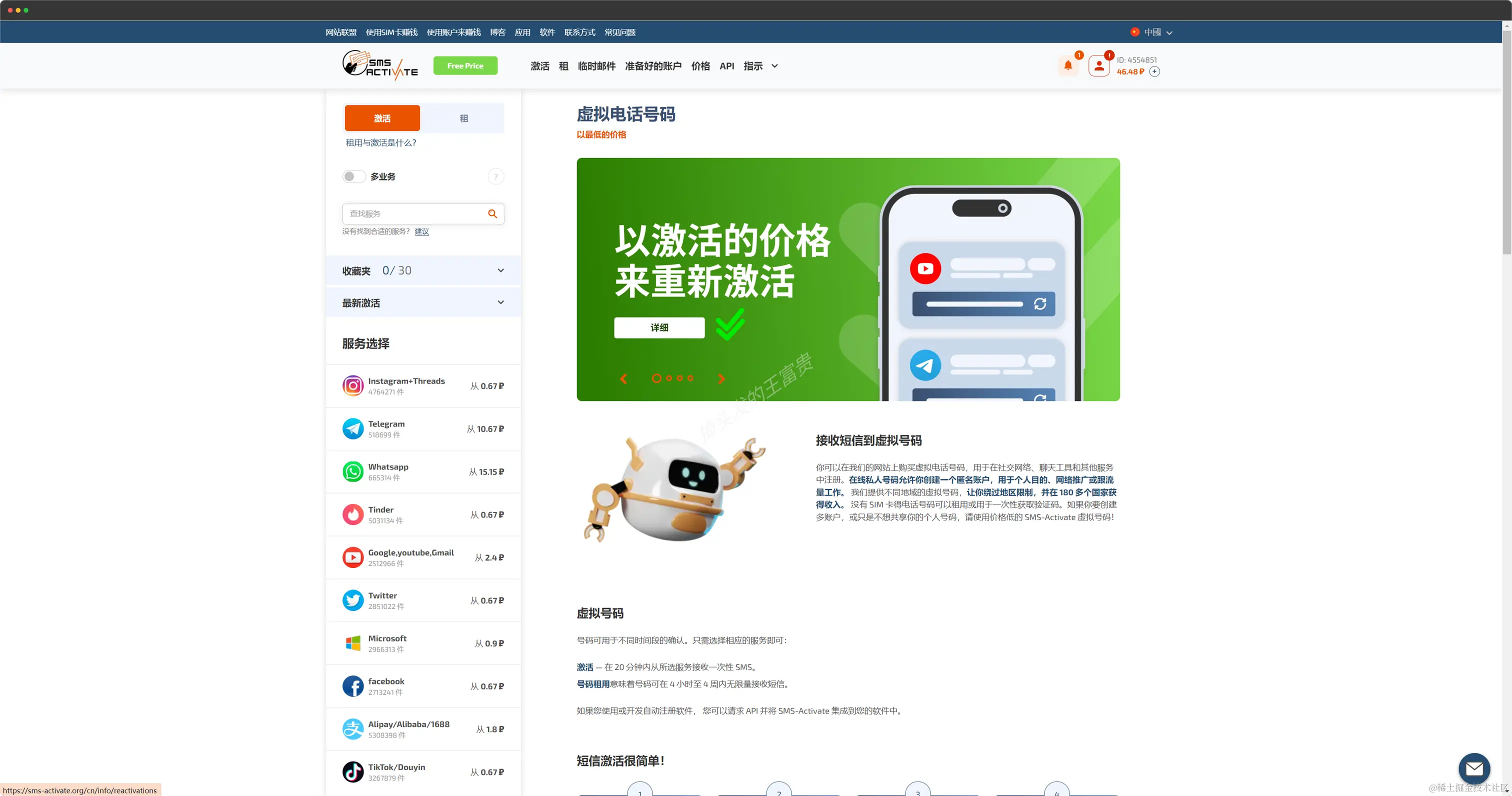Select the Instagram+Threads service icon
This screenshot has width=1512, height=796.
(x=353, y=385)
